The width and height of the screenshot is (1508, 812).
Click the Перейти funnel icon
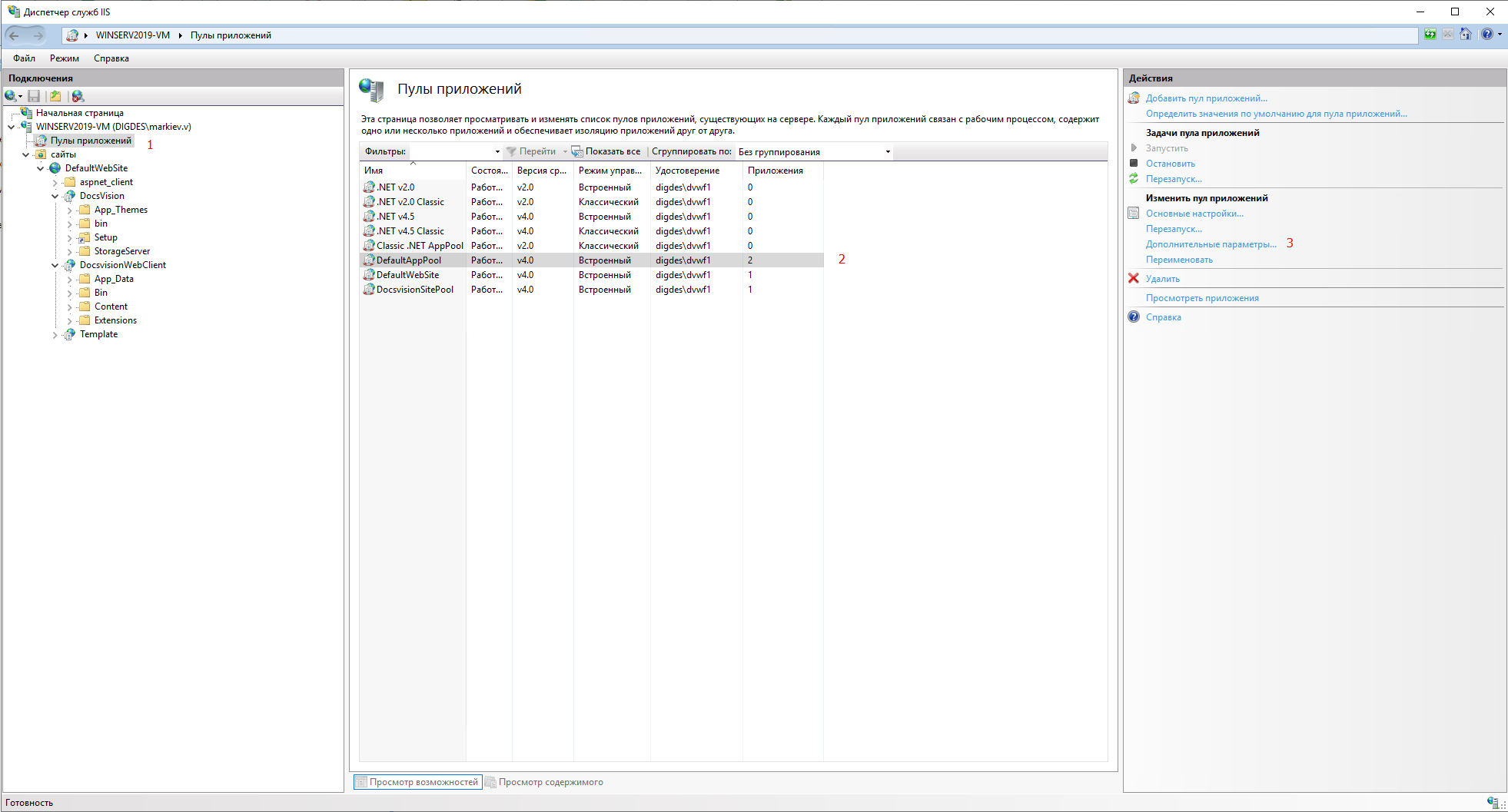click(511, 151)
